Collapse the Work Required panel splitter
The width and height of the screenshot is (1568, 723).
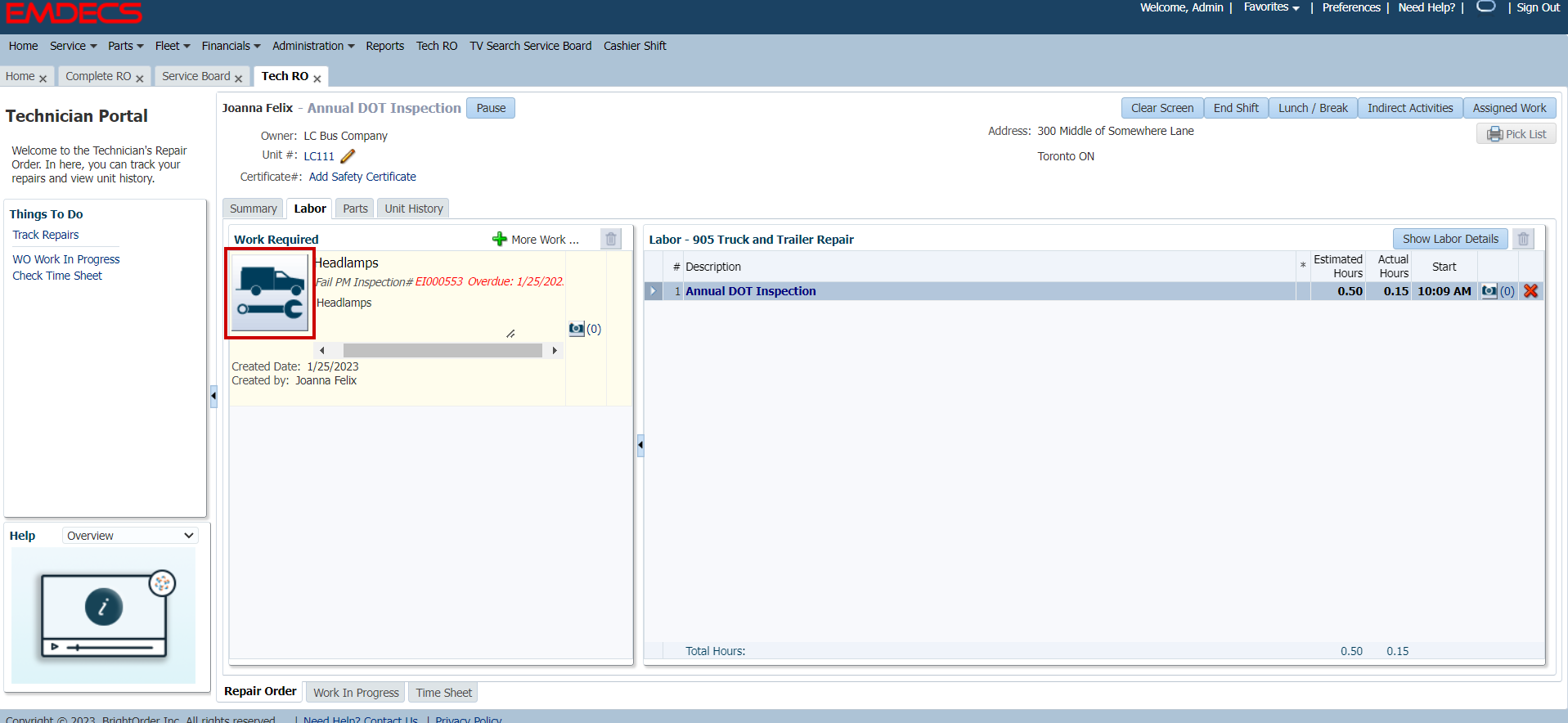pyautogui.click(x=640, y=446)
